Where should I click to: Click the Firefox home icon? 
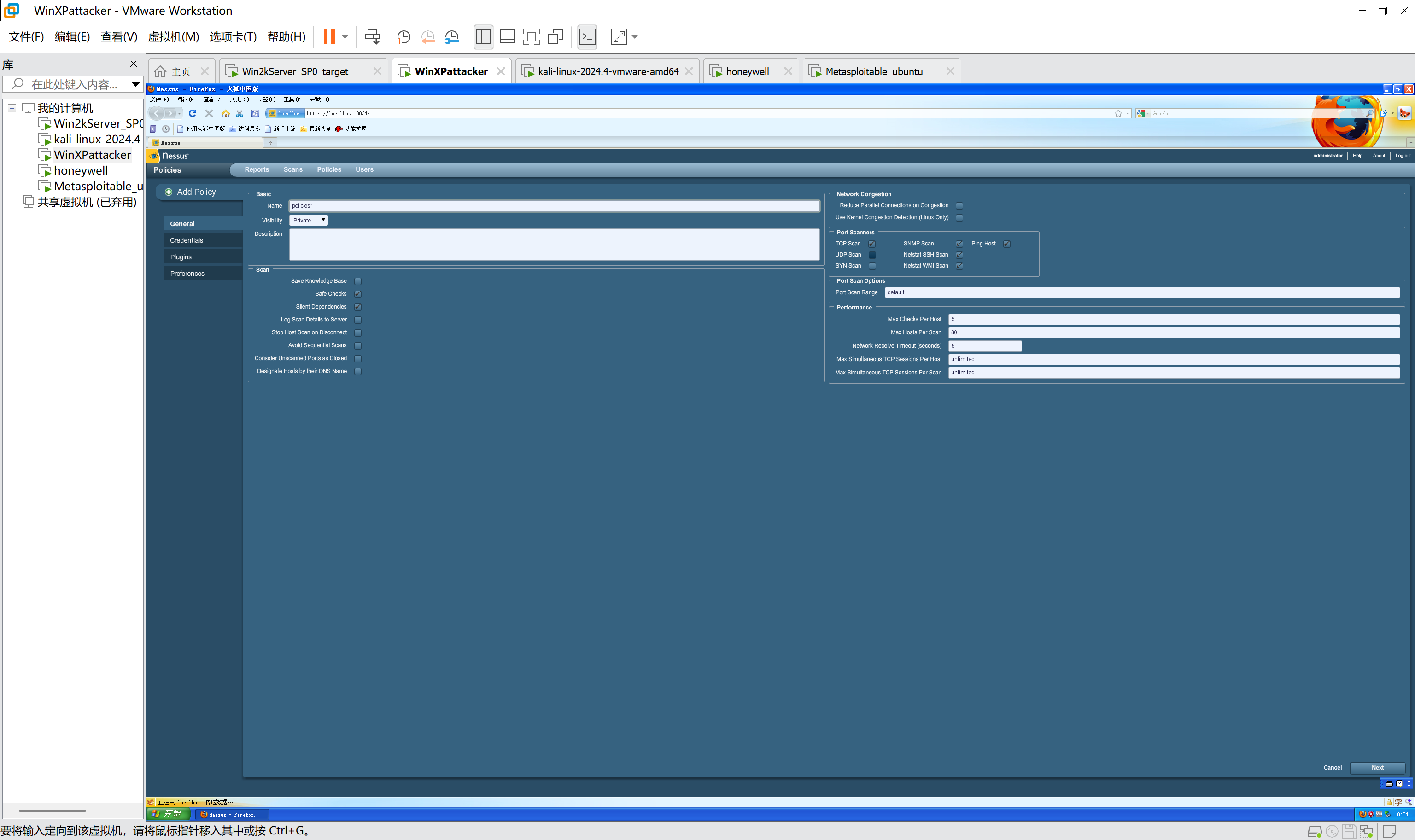225,113
